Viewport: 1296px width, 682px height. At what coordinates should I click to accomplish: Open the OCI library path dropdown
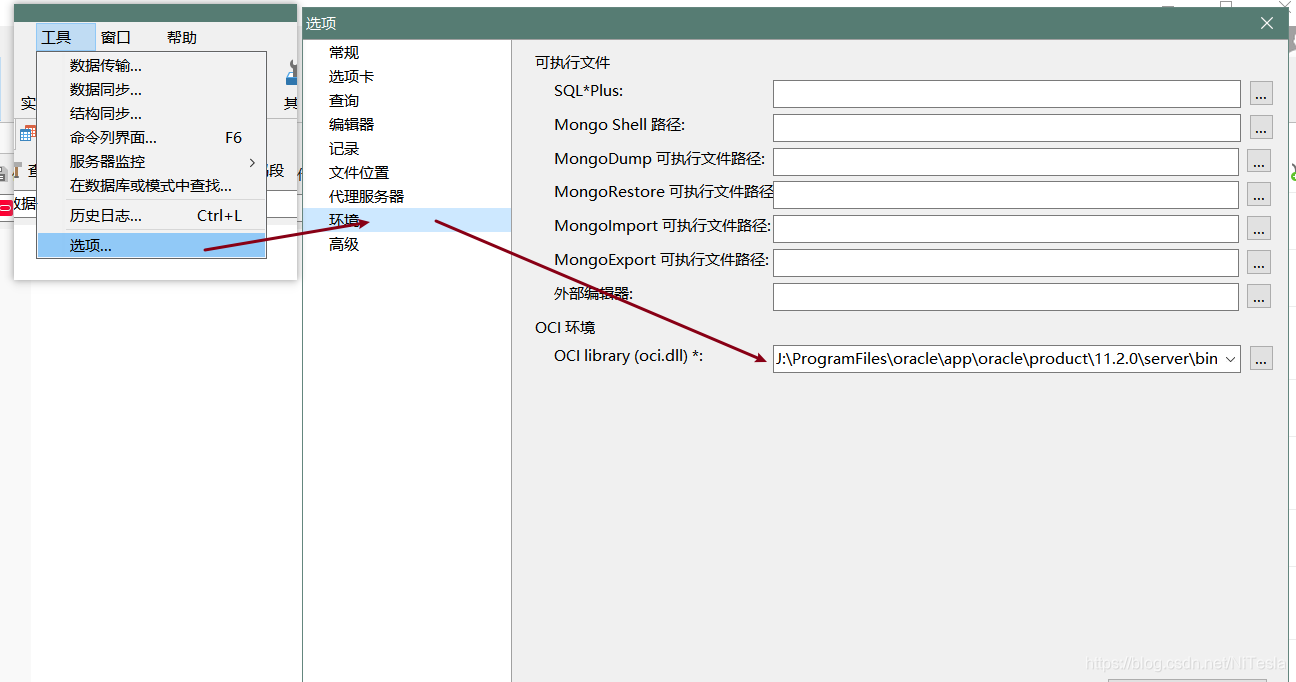pyautogui.click(x=1230, y=358)
